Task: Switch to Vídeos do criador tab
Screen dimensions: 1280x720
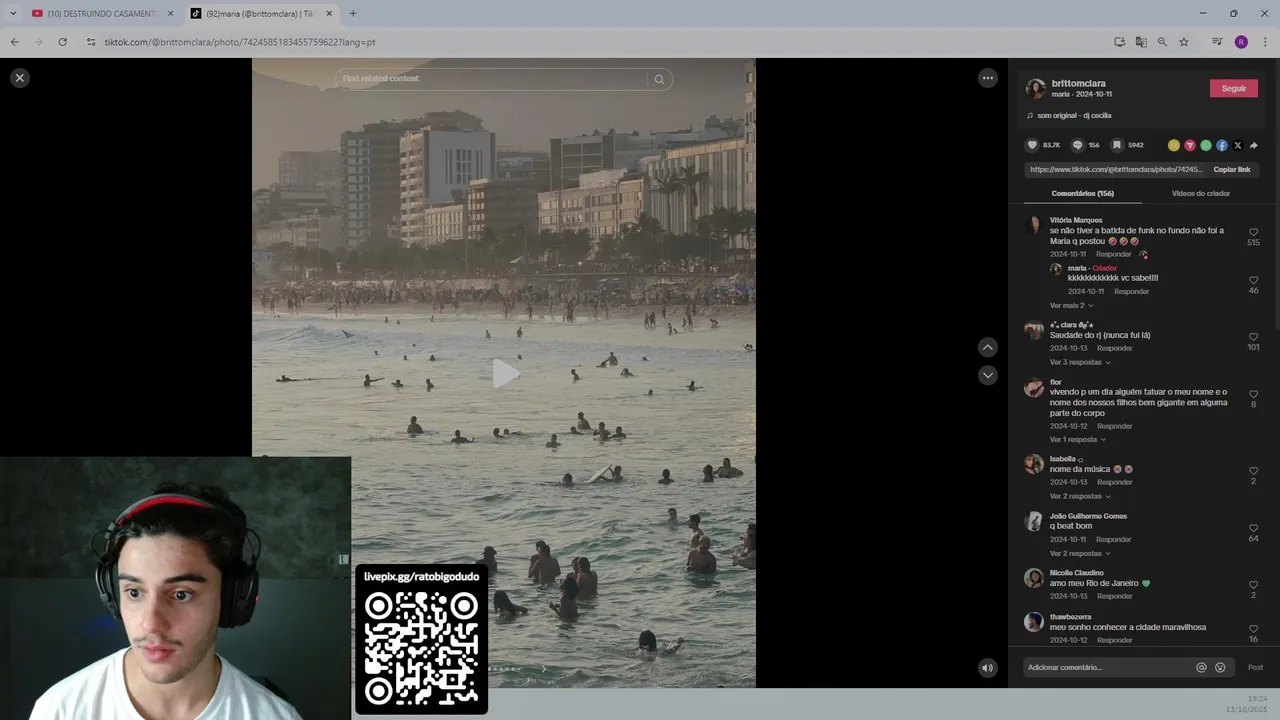Action: coord(1201,194)
